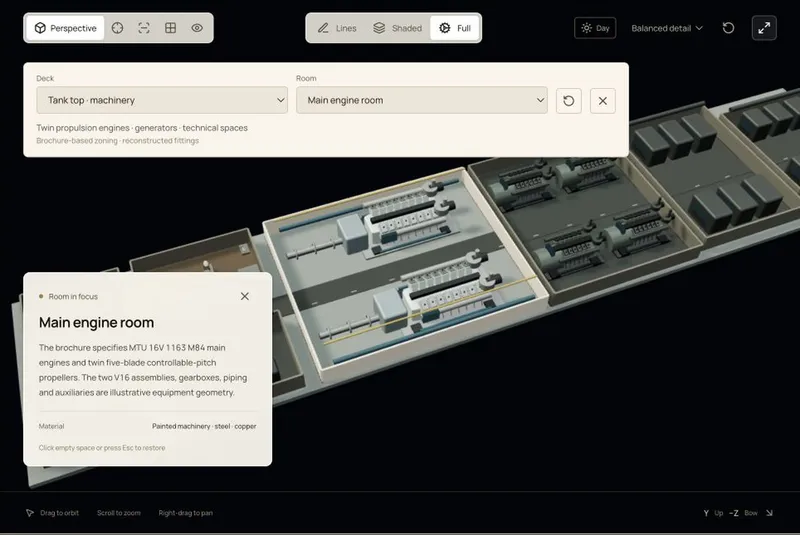800x535 pixels.
Task: Open the Deck dropdown Tank top machinery
Action: (162, 100)
